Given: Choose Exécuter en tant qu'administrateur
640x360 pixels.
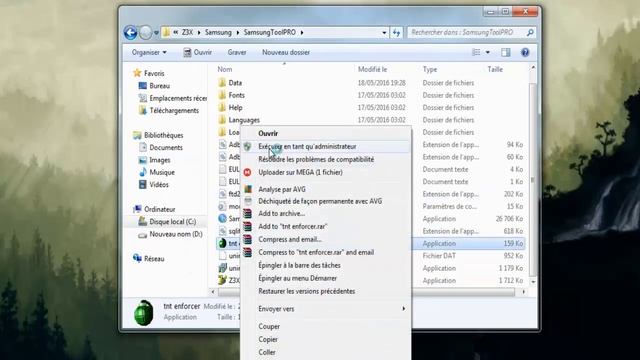Looking at the screenshot, I should [326, 146].
